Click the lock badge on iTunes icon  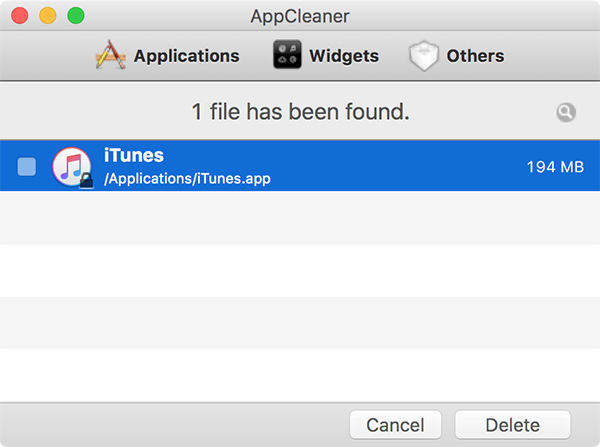coord(86,180)
